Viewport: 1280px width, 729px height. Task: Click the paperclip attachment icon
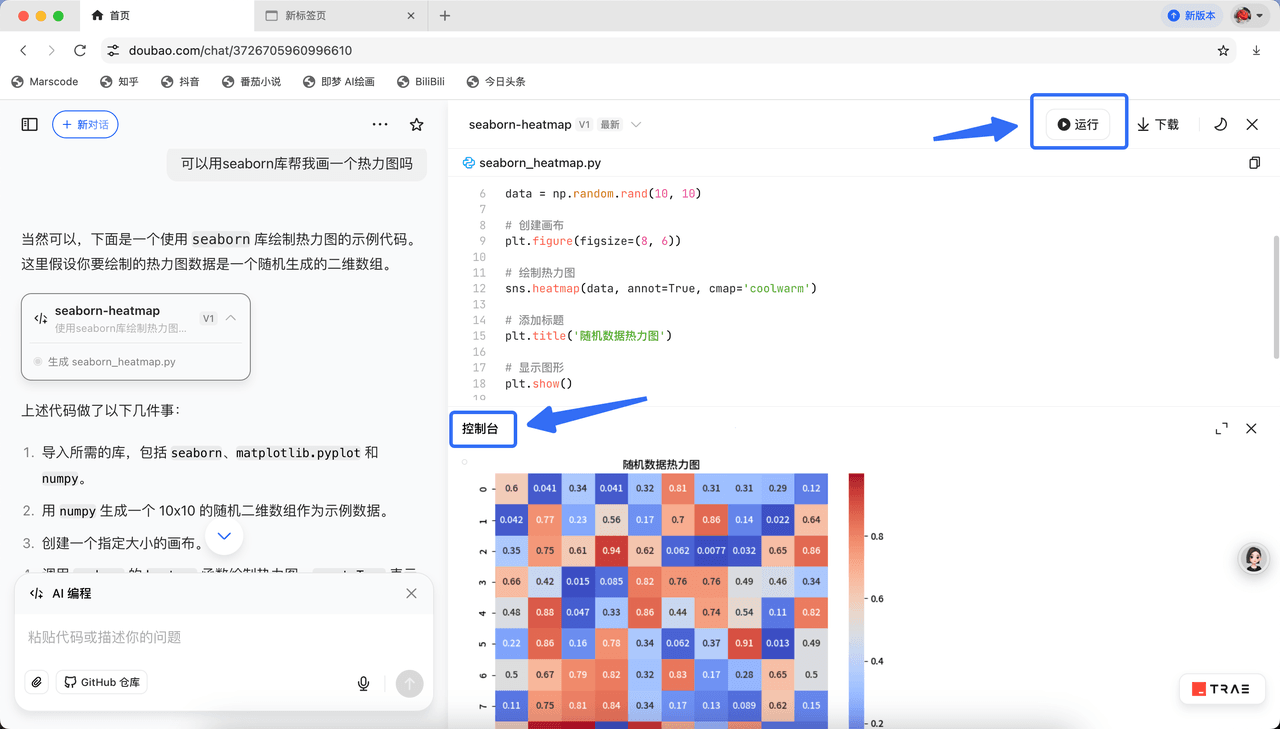pos(36,683)
